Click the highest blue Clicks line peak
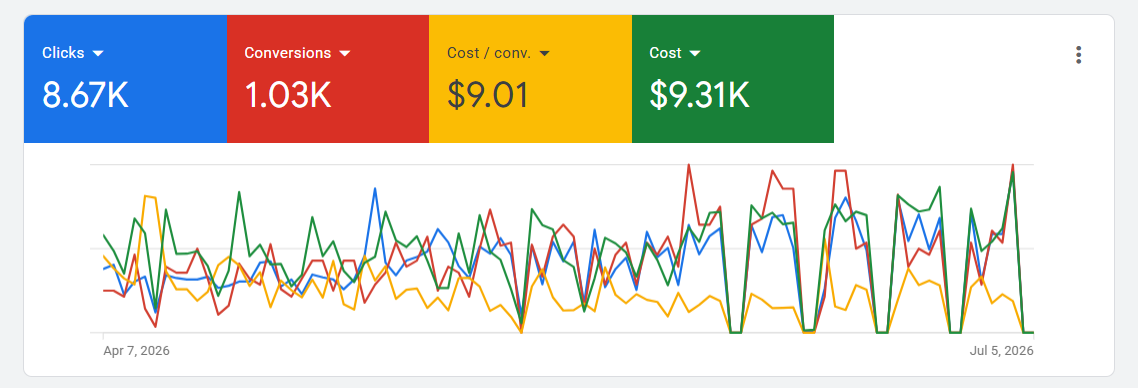 point(375,189)
